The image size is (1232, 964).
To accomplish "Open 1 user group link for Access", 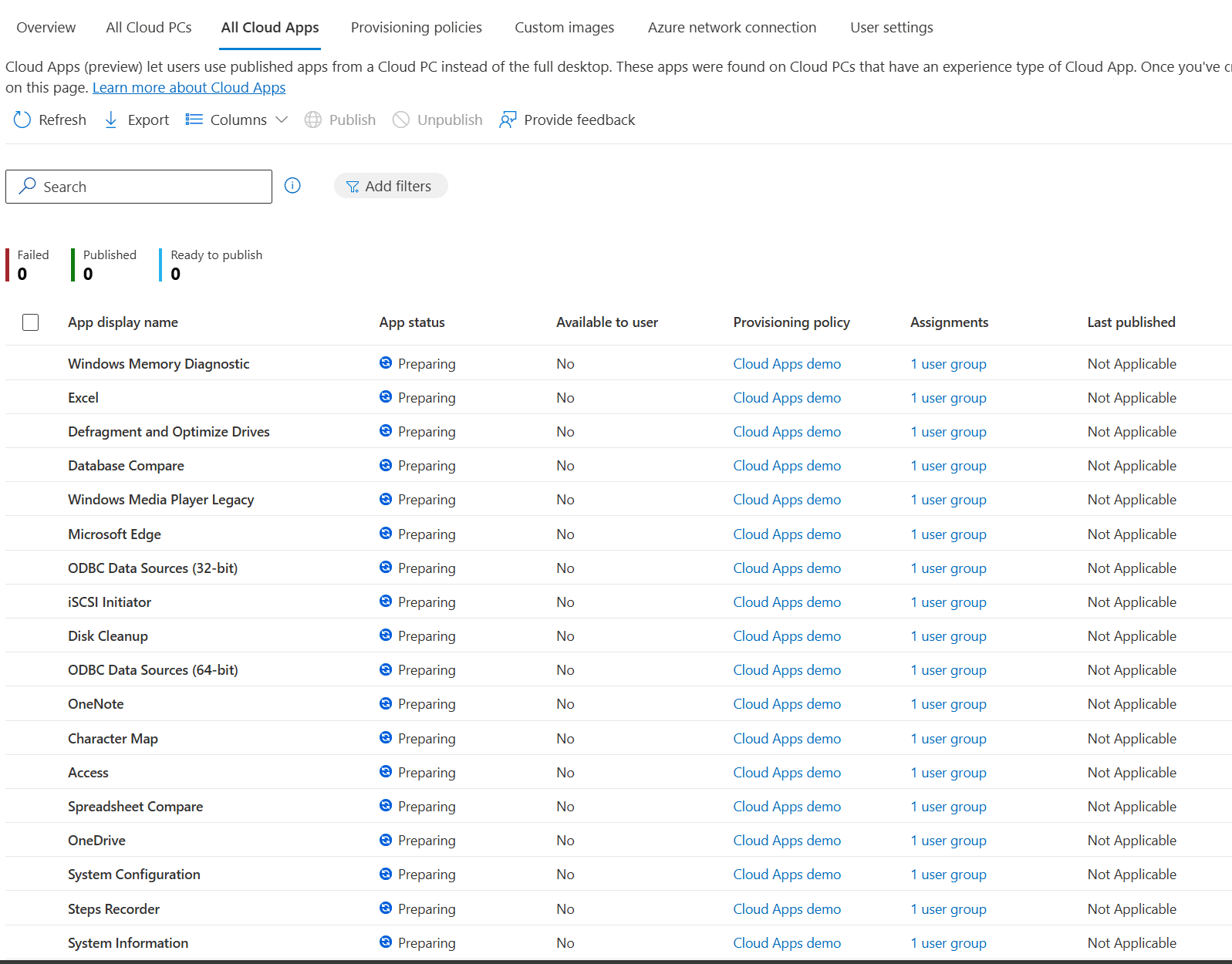I will coord(948,773).
